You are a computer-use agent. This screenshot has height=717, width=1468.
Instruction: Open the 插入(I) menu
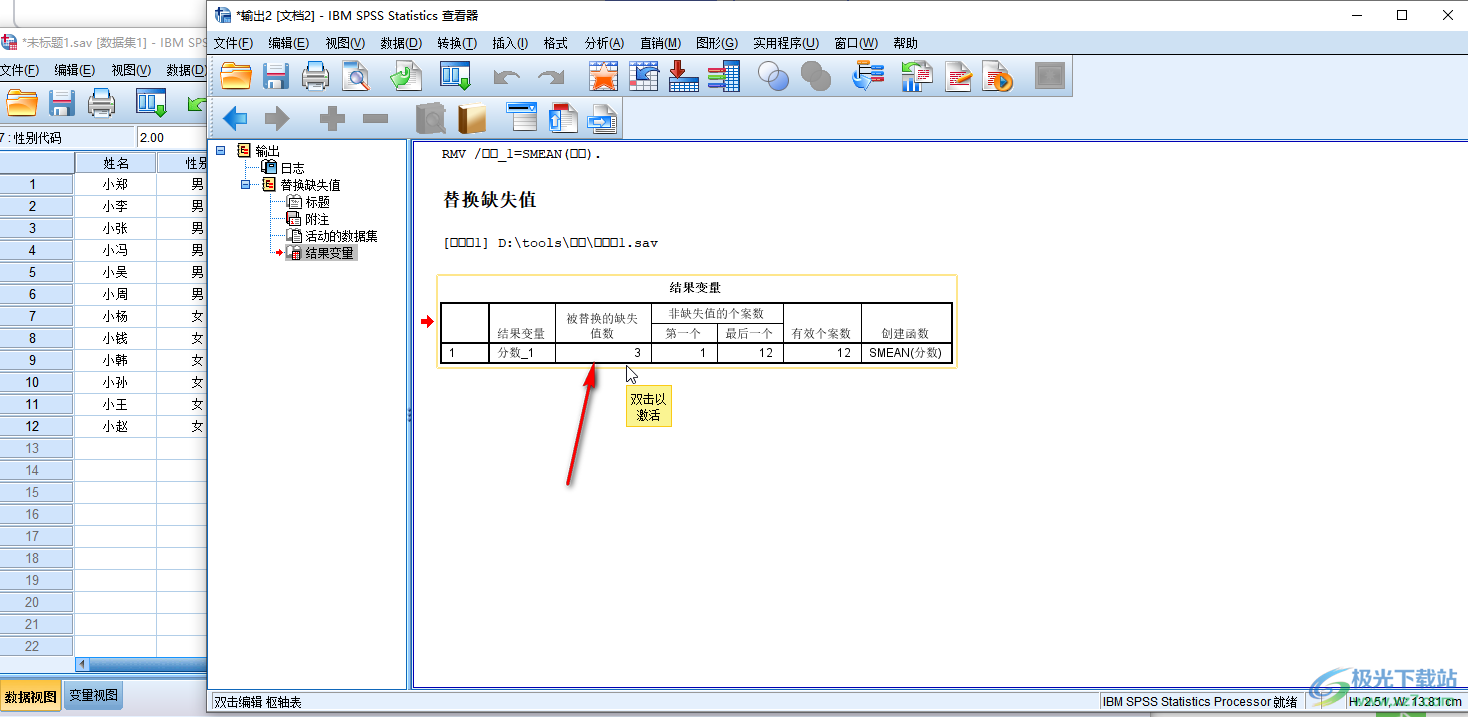(x=510, y=43)
